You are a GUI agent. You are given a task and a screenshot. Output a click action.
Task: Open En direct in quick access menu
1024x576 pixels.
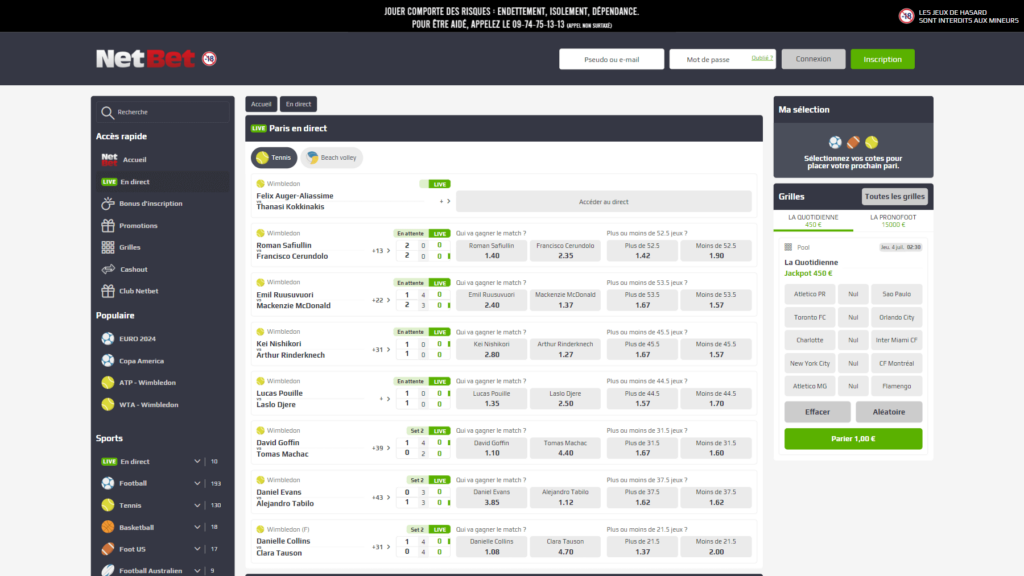click(163, 182)
